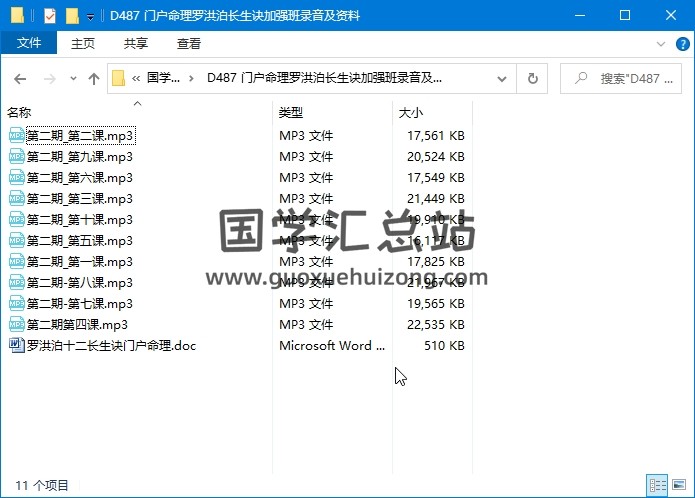This screenshot has width=695, height=498.
Task: Expand the ribbon with the chevron
Action: click(x=662, y=43)
